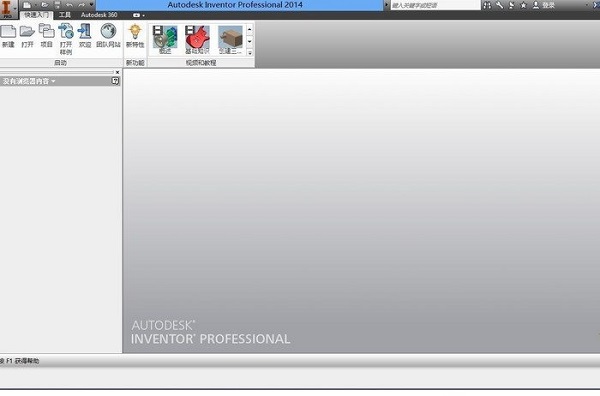
Task: Click the star favorites icon in title bar
Action: pos(523,5)
